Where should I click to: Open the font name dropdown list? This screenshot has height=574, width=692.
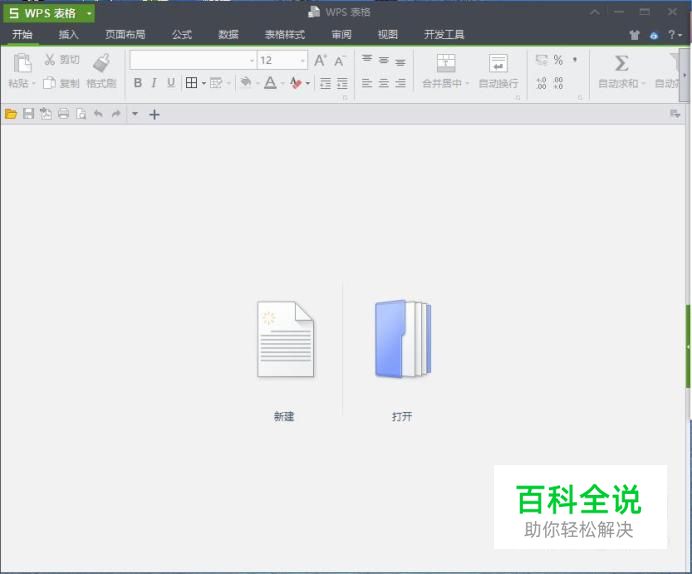point(252,61)
